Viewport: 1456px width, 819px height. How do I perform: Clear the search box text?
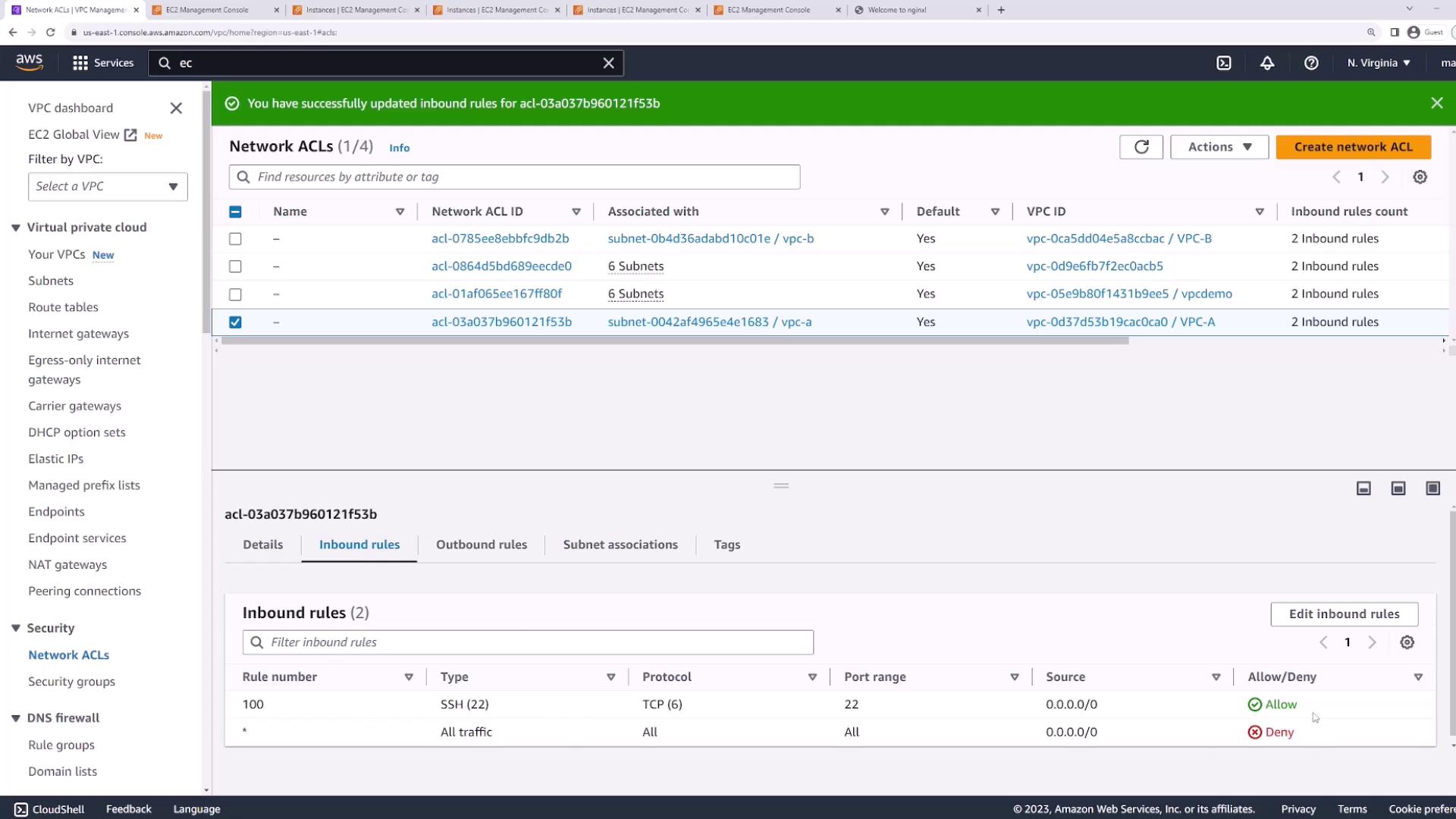point(608,63)
